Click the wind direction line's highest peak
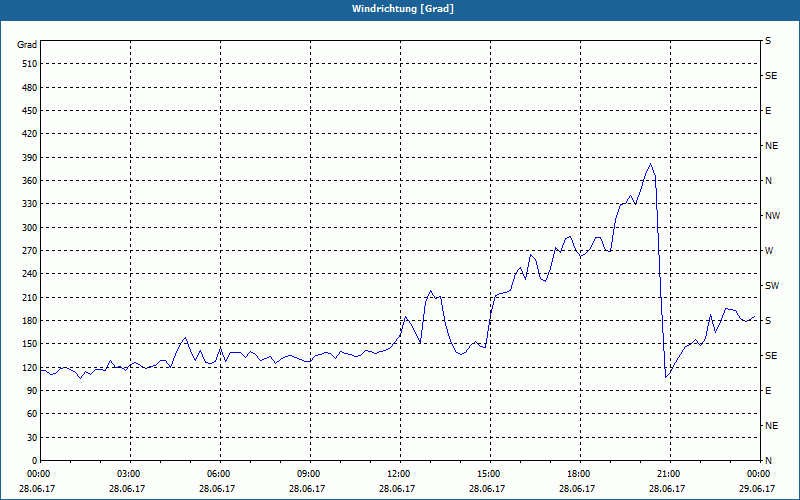 click(650, 164)
